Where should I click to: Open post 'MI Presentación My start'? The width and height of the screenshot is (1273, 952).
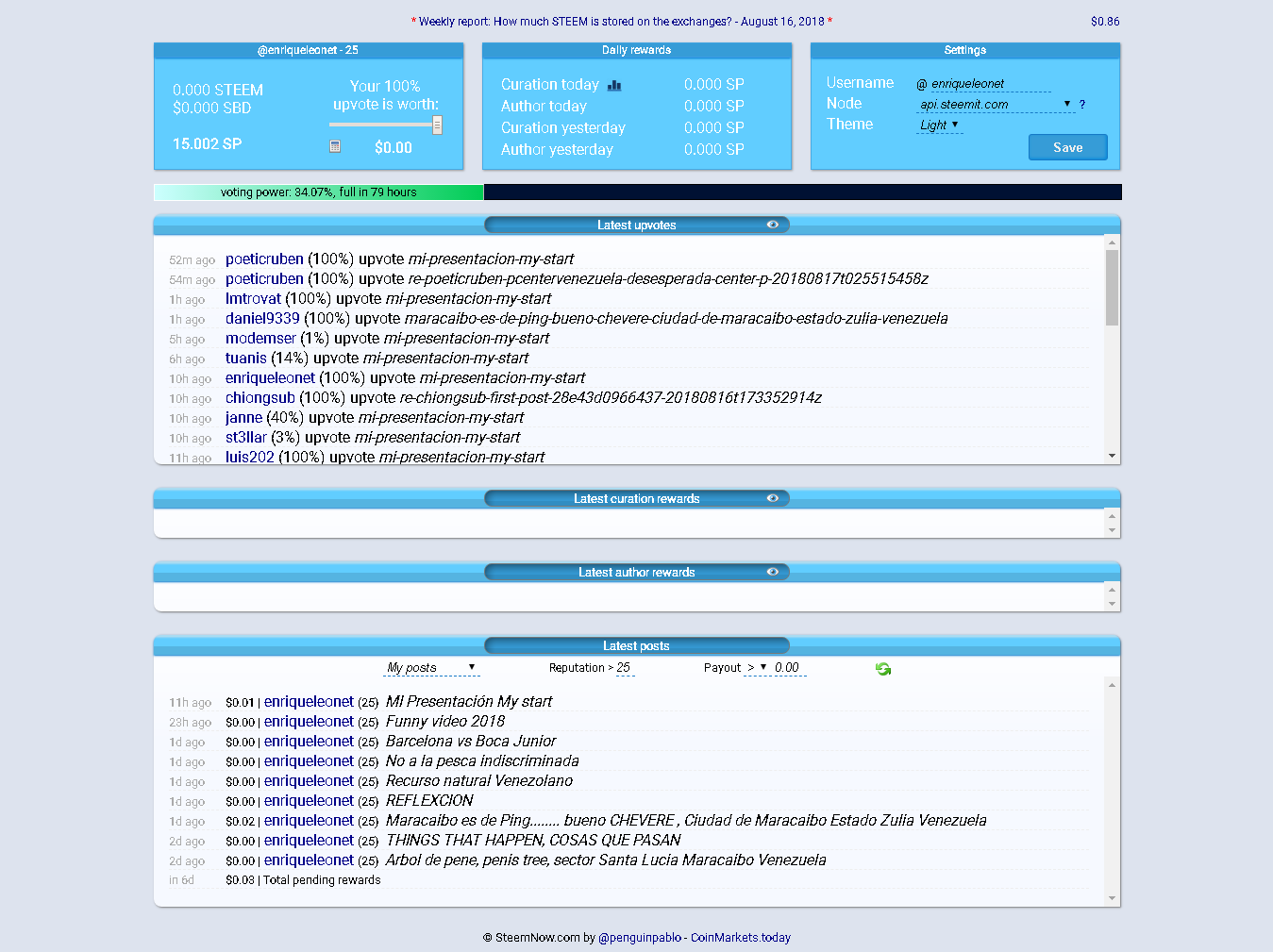click(468, 701)
